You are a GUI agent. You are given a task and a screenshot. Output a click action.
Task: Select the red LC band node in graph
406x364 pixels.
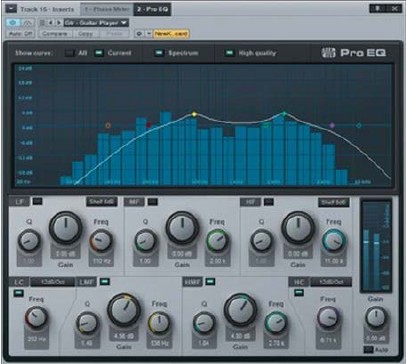pos(149,125)
